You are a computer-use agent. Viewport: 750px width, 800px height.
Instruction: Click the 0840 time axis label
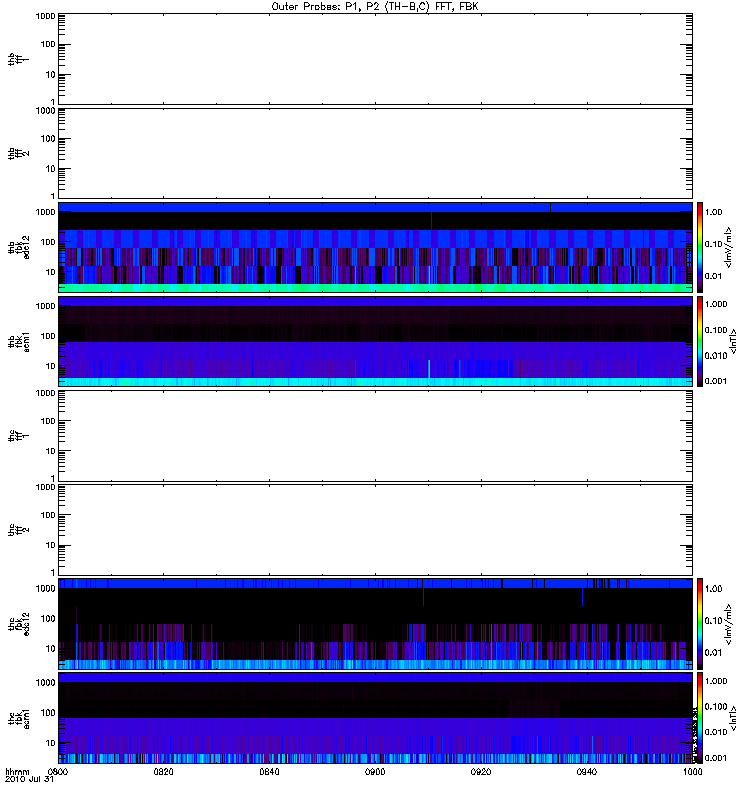pos(269,771)
